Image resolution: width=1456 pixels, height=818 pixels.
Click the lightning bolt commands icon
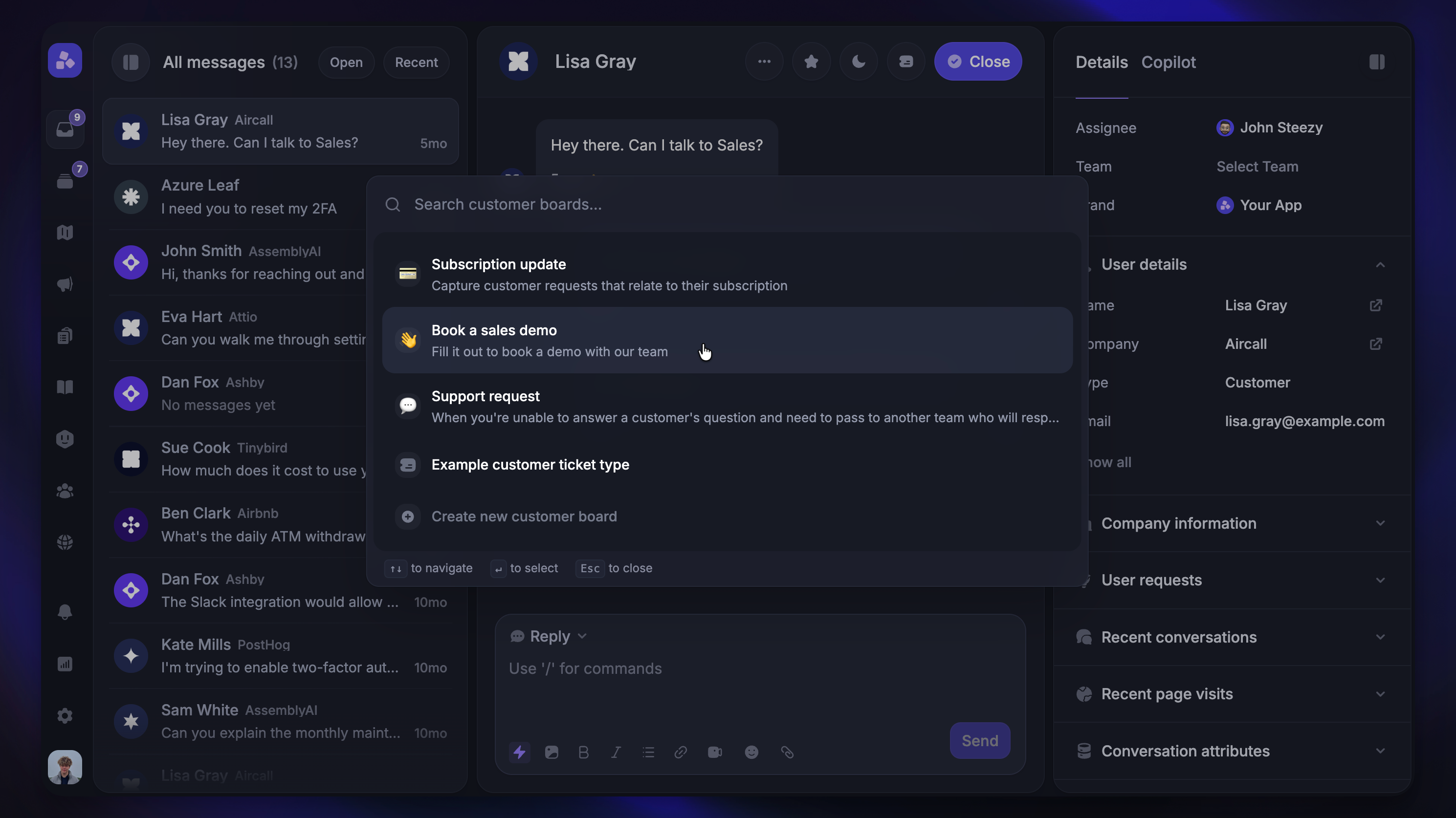click(519, 752)
